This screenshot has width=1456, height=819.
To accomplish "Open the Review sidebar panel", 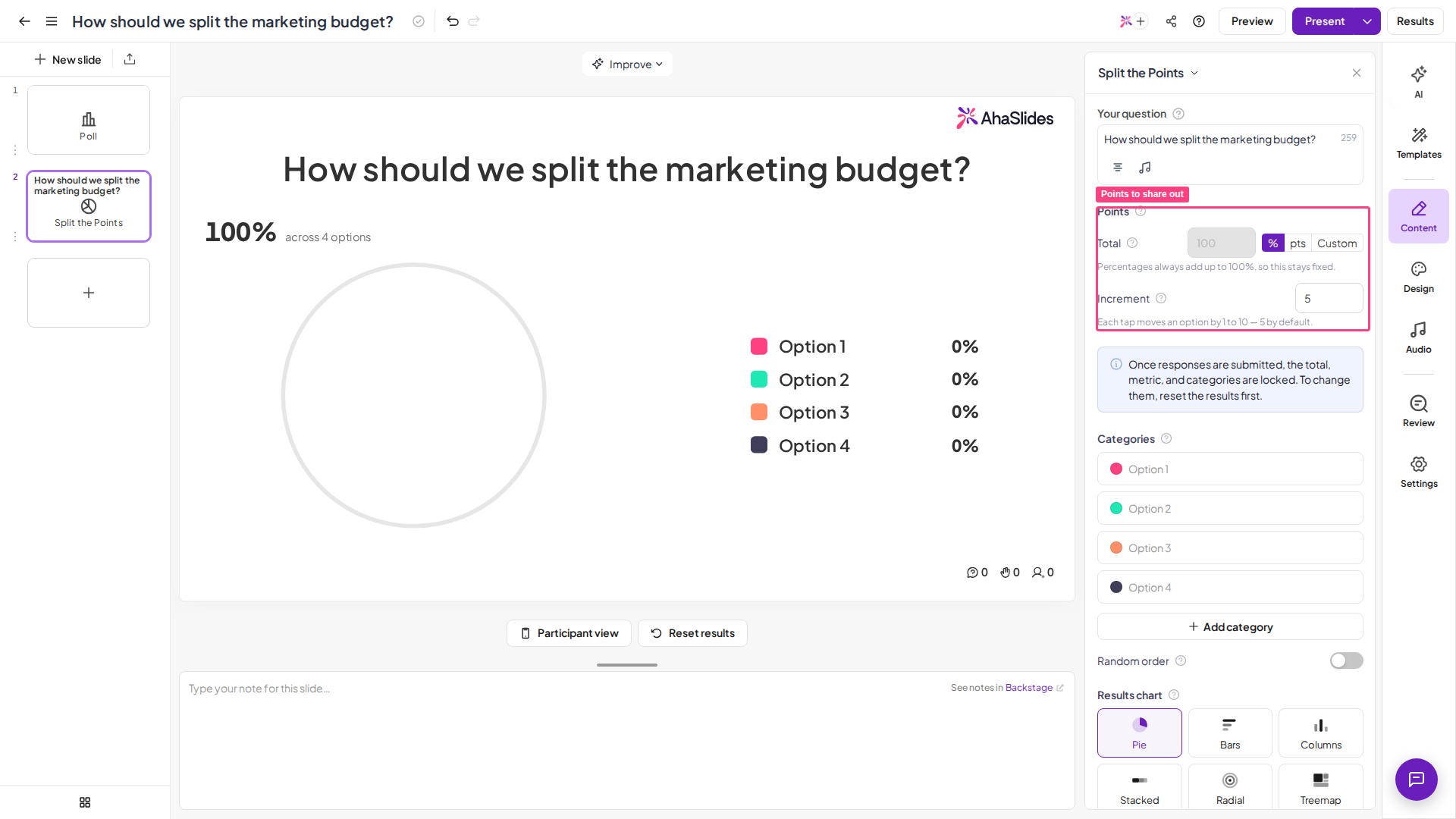I will click(x=1419, y=411).
